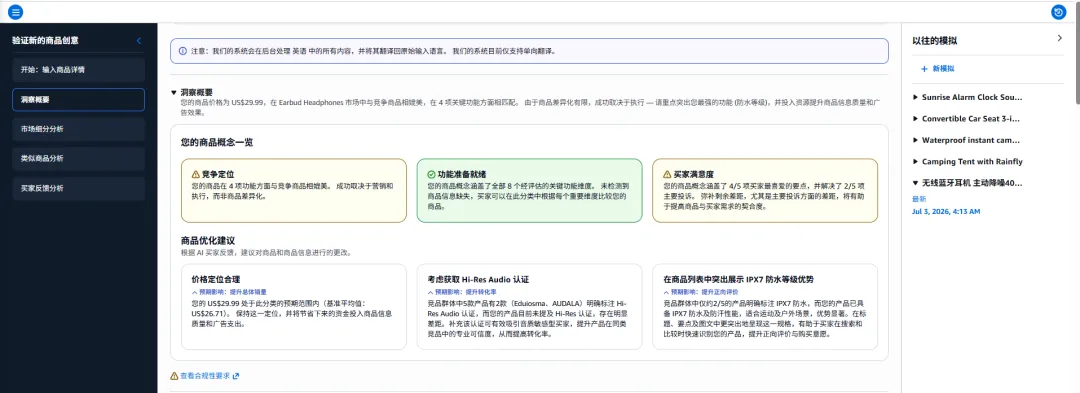This screenshot has width=1080, height=393.
Task: Open 市场细分分析 in the sidebar
Action: 79,129
